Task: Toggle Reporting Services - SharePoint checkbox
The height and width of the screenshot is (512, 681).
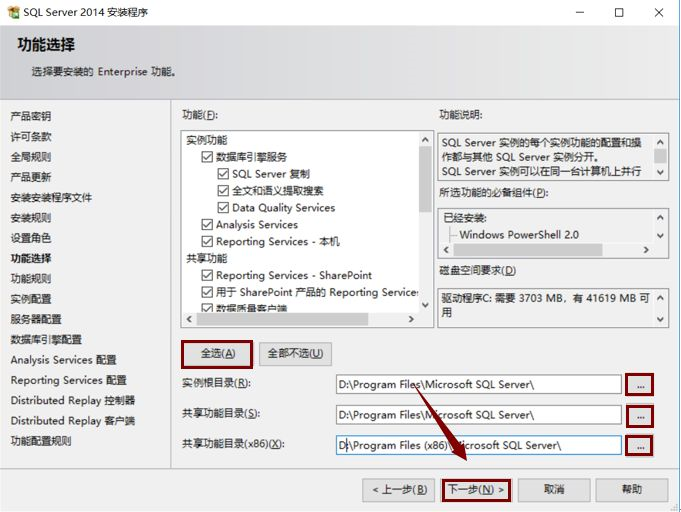Action: [207, 275]
